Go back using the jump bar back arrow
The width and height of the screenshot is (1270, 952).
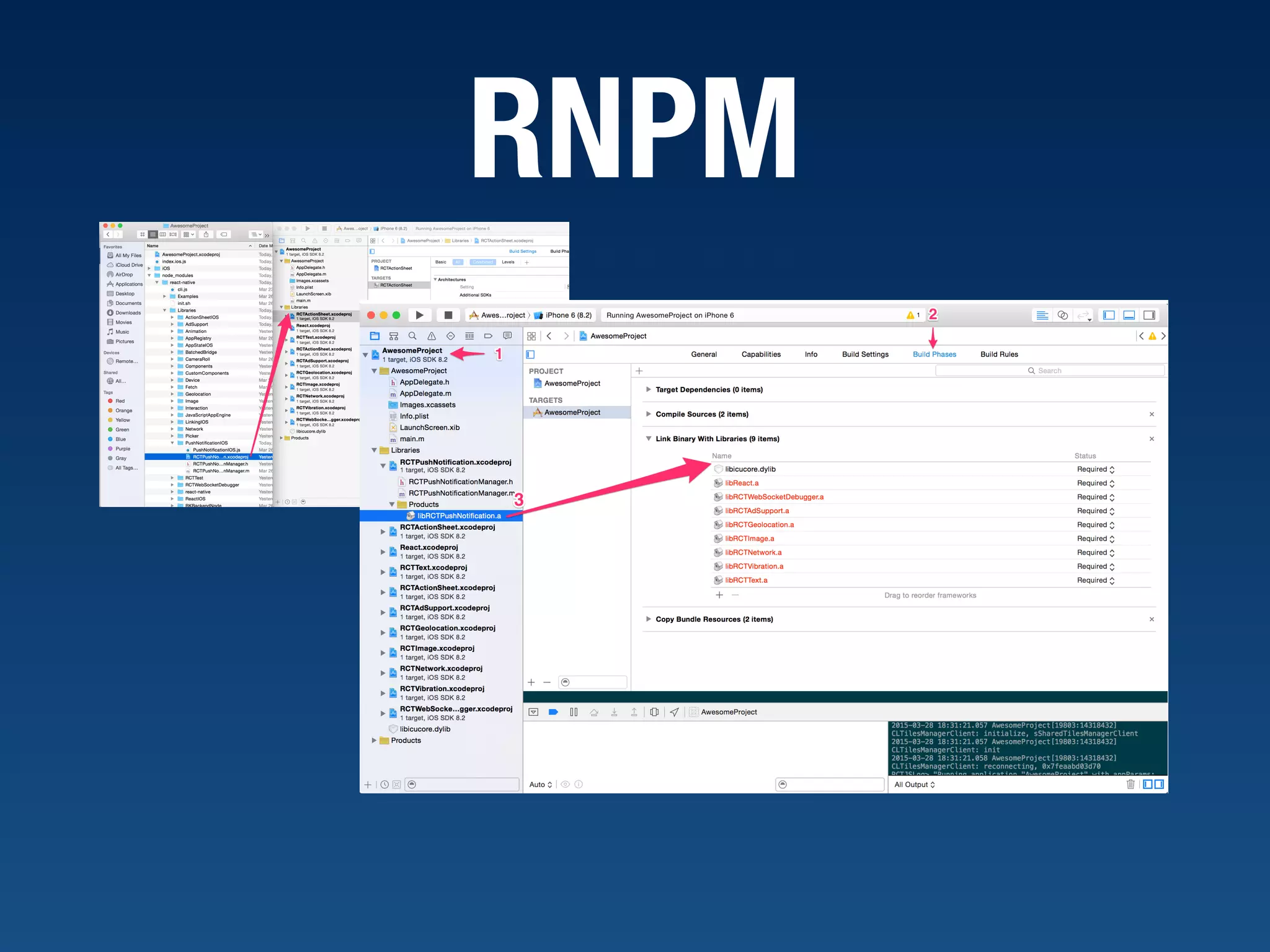pos(549,336)
